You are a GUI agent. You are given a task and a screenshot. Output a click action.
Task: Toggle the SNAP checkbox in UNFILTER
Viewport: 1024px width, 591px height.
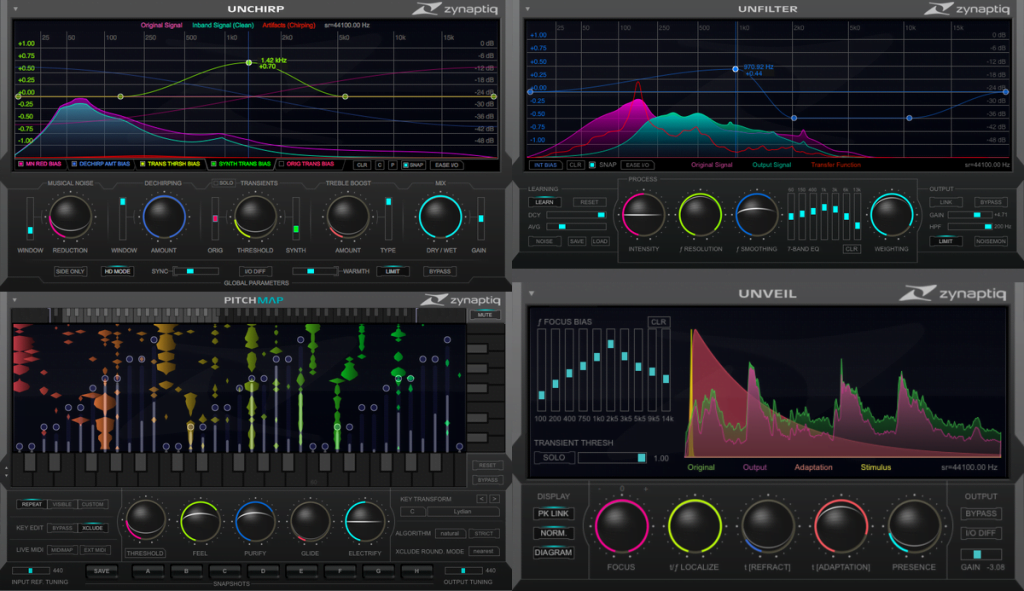pos(592,165)
